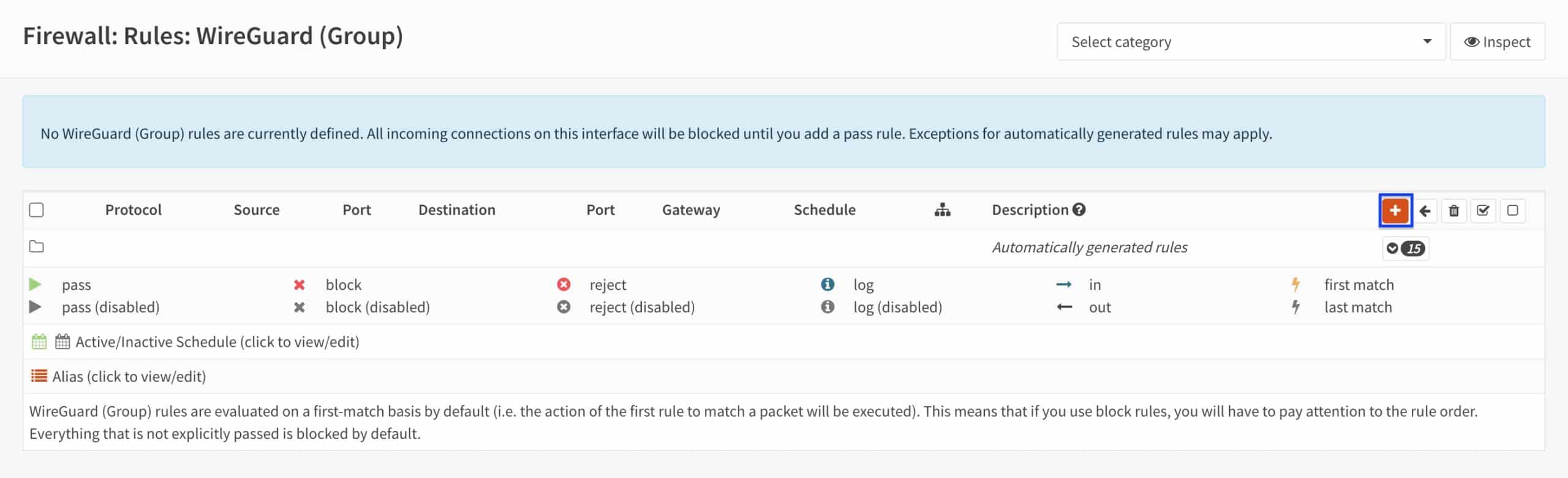Click the interfaces sitemap column icon
1568x478 pixels.
click(943, 210)
